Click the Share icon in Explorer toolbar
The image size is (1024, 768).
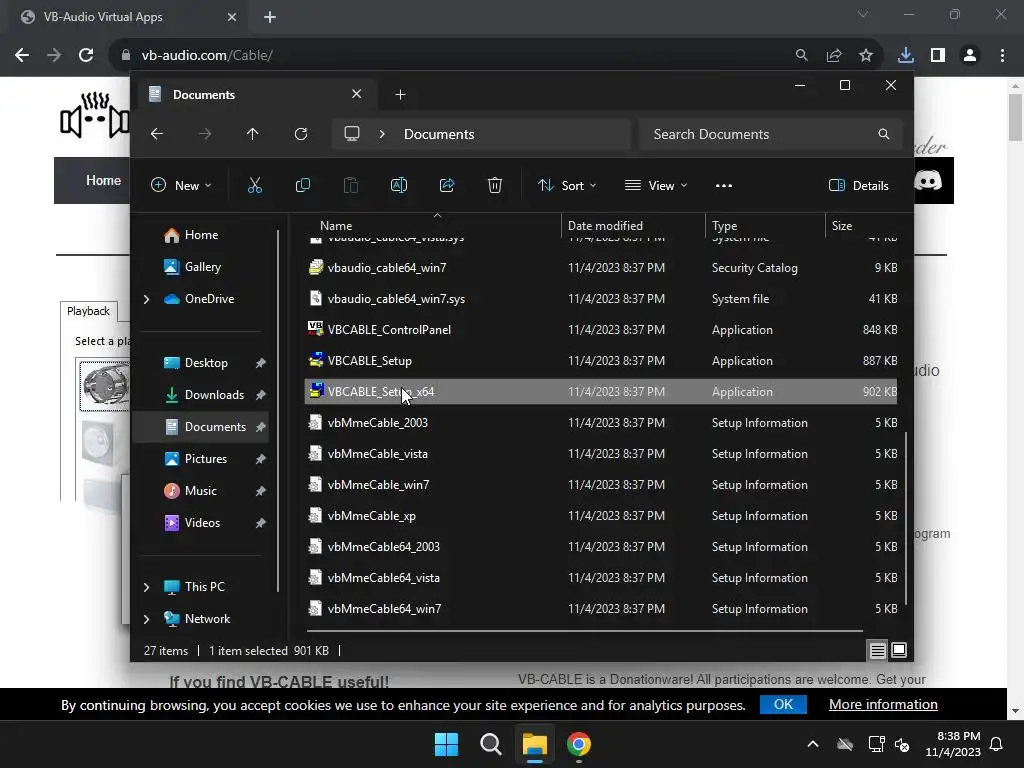point(447,185)
